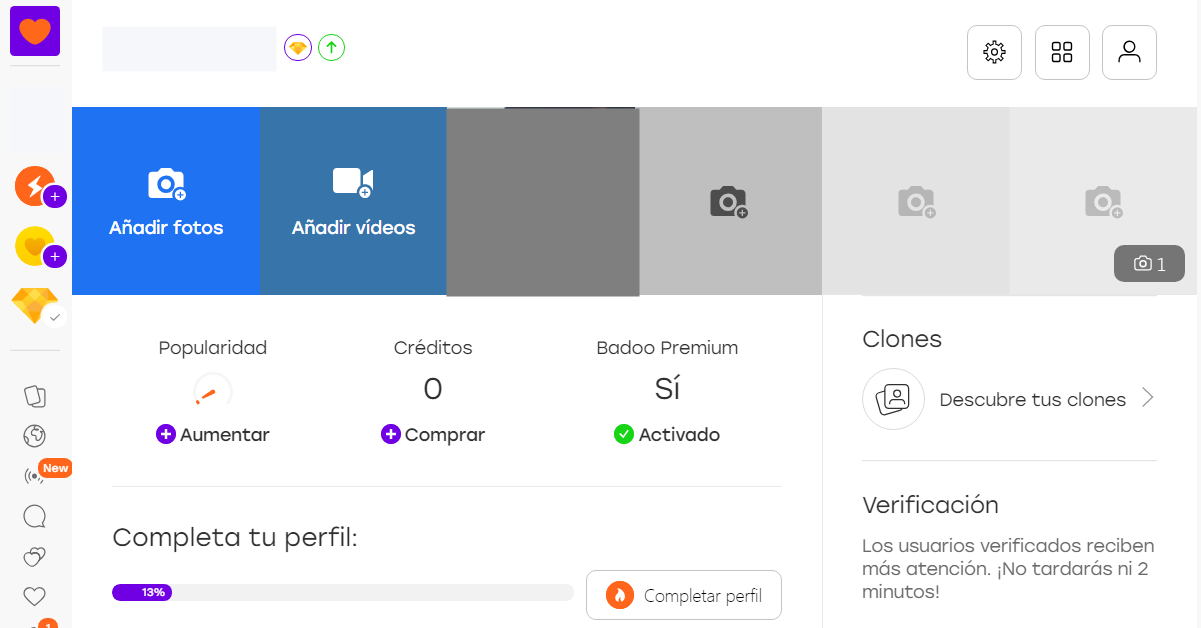Select the yellow heart icon in sidebar
The width and height of the screenshot is (1201, 628).
click(x=35, y=246)
